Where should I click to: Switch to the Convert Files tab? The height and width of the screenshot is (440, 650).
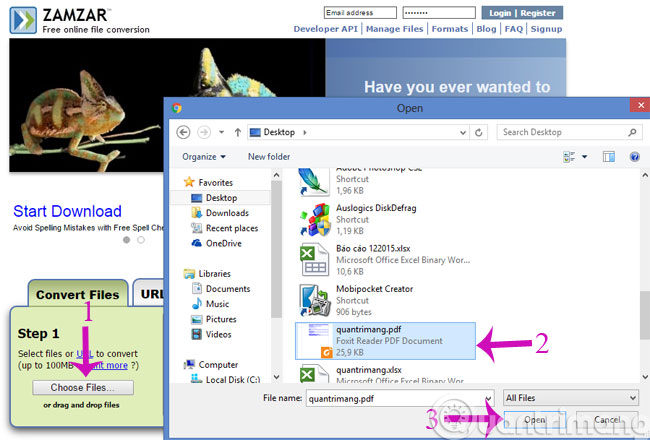pos(78,294)
